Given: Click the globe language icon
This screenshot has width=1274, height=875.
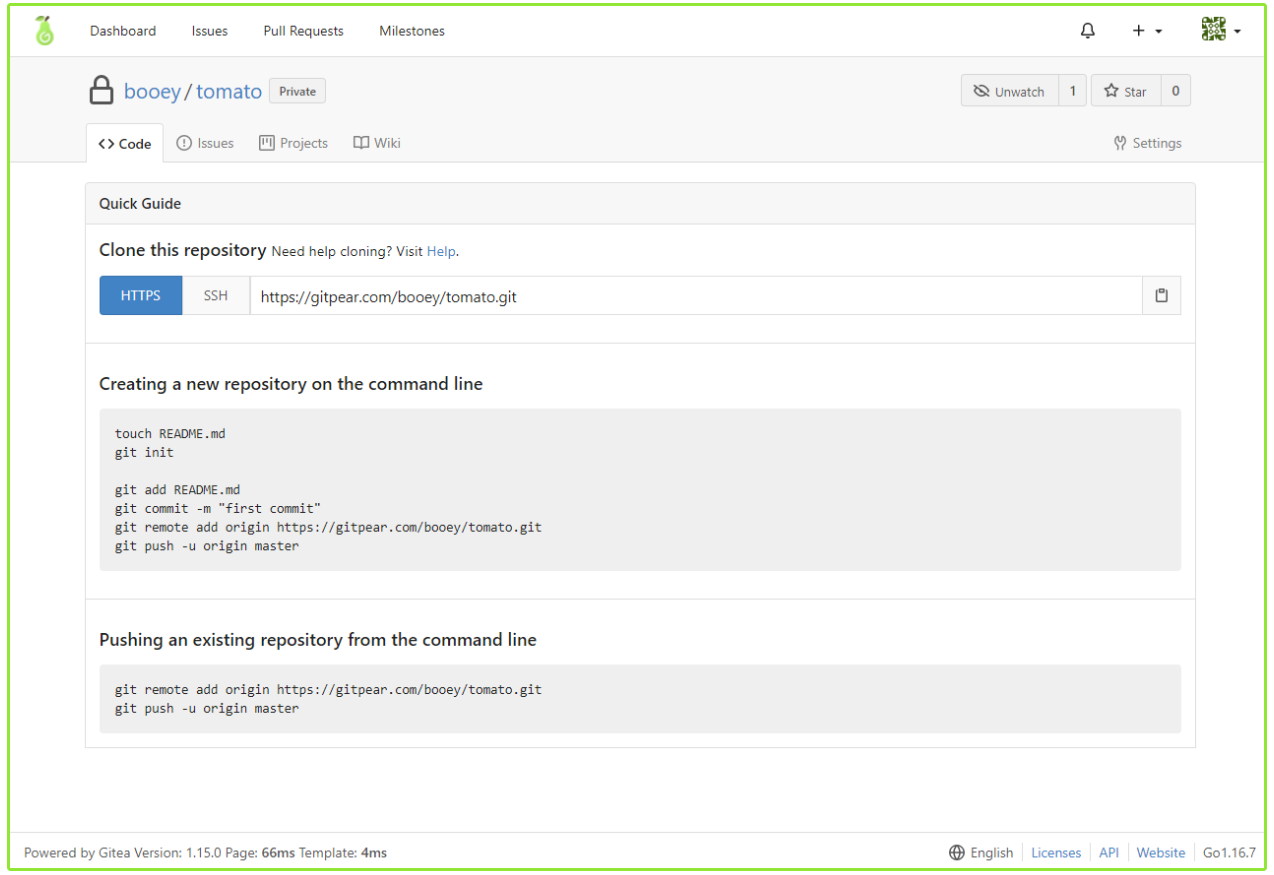Looking at the screenshot, I should point(957,853).
